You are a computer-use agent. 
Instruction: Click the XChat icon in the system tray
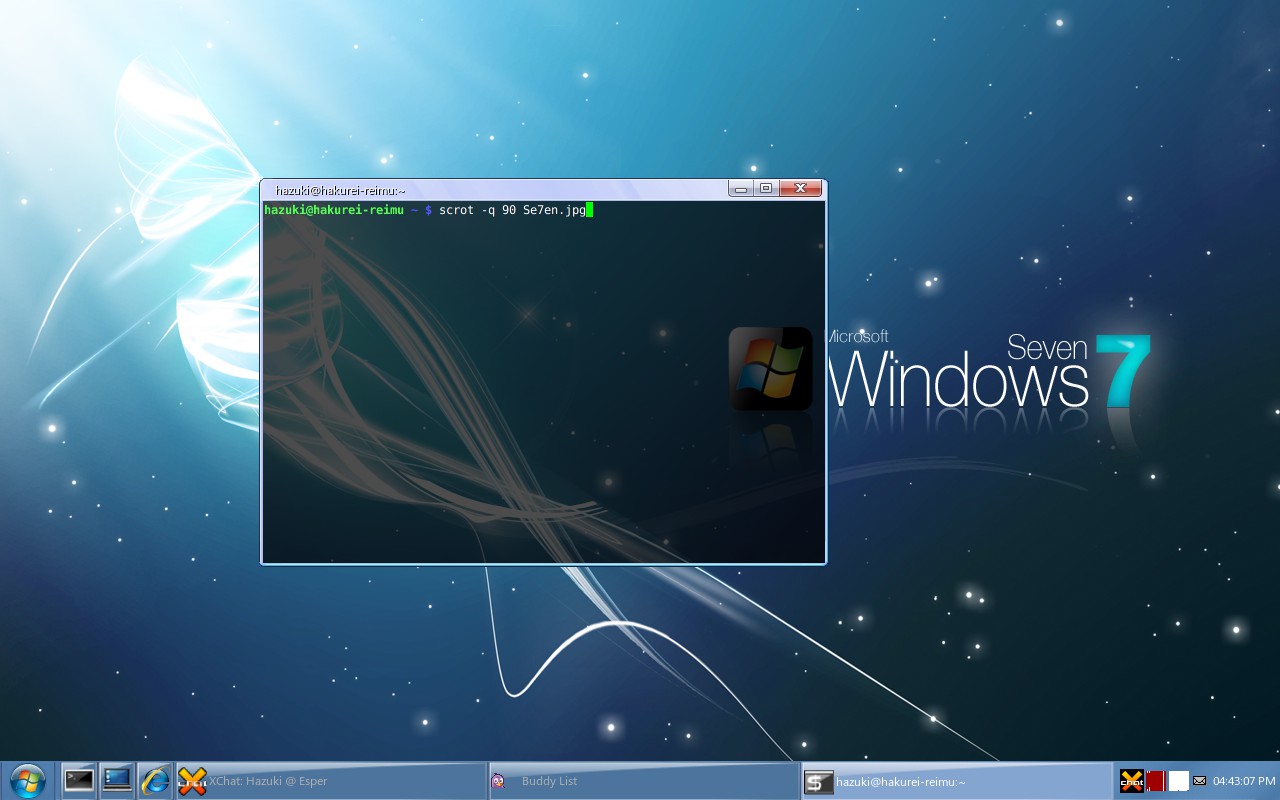click(x=1131, y=781)
